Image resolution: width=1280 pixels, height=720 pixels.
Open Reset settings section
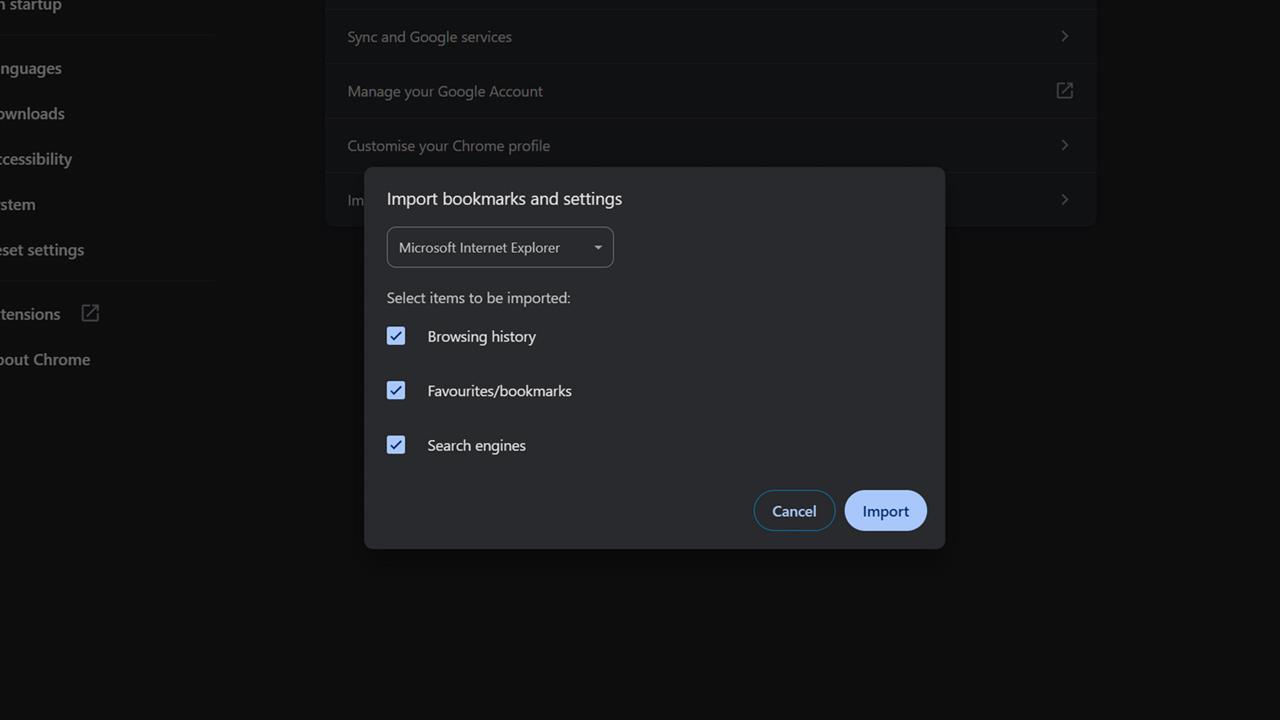42,250
